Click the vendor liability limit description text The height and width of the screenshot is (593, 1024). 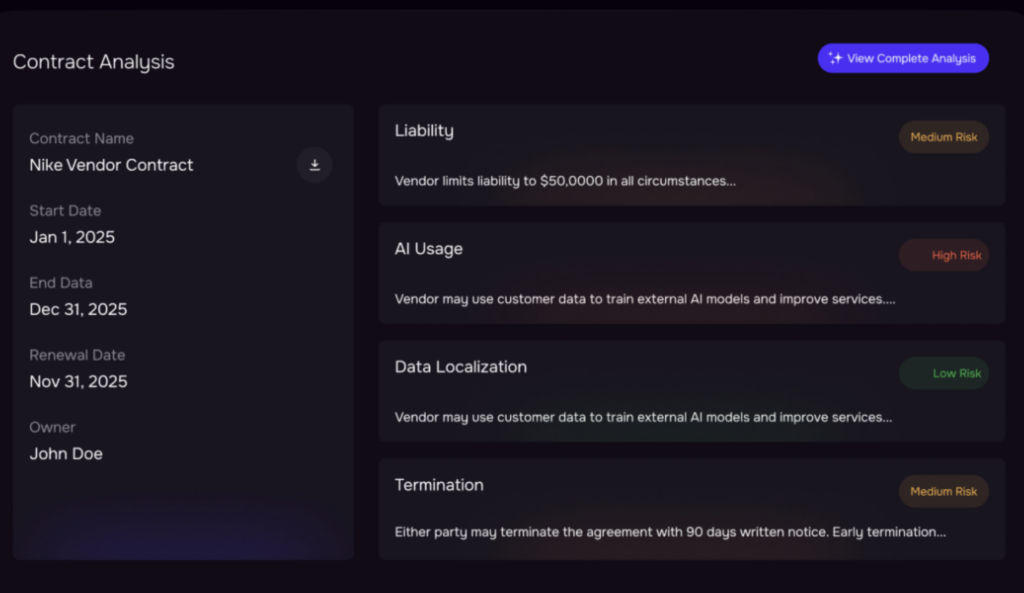coord(565,182)
